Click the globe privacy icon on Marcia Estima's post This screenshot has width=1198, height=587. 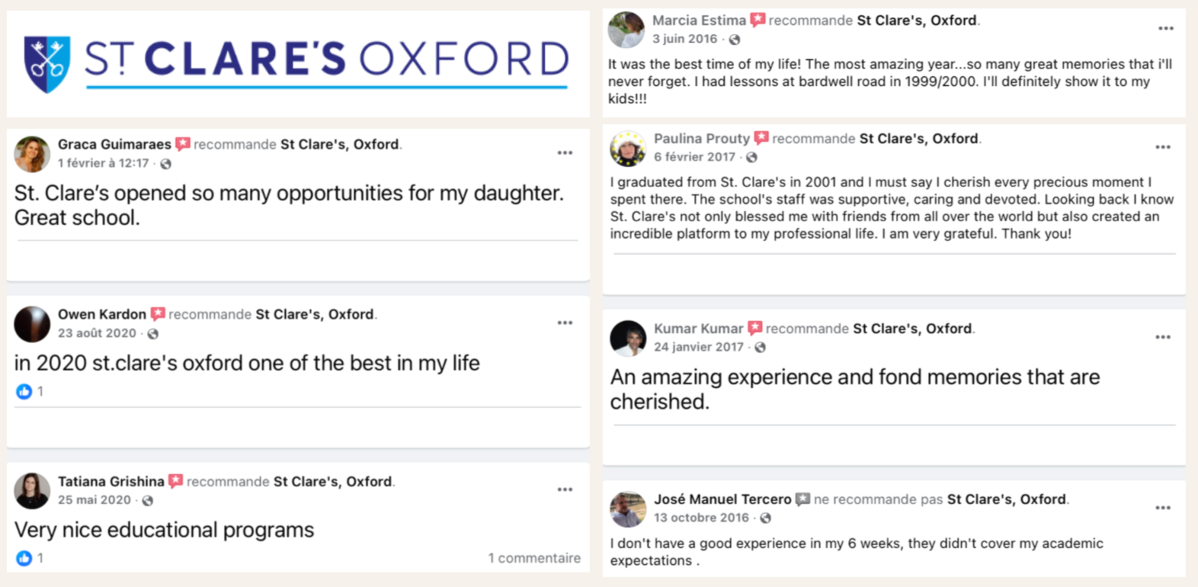click(x=735, y=39)
